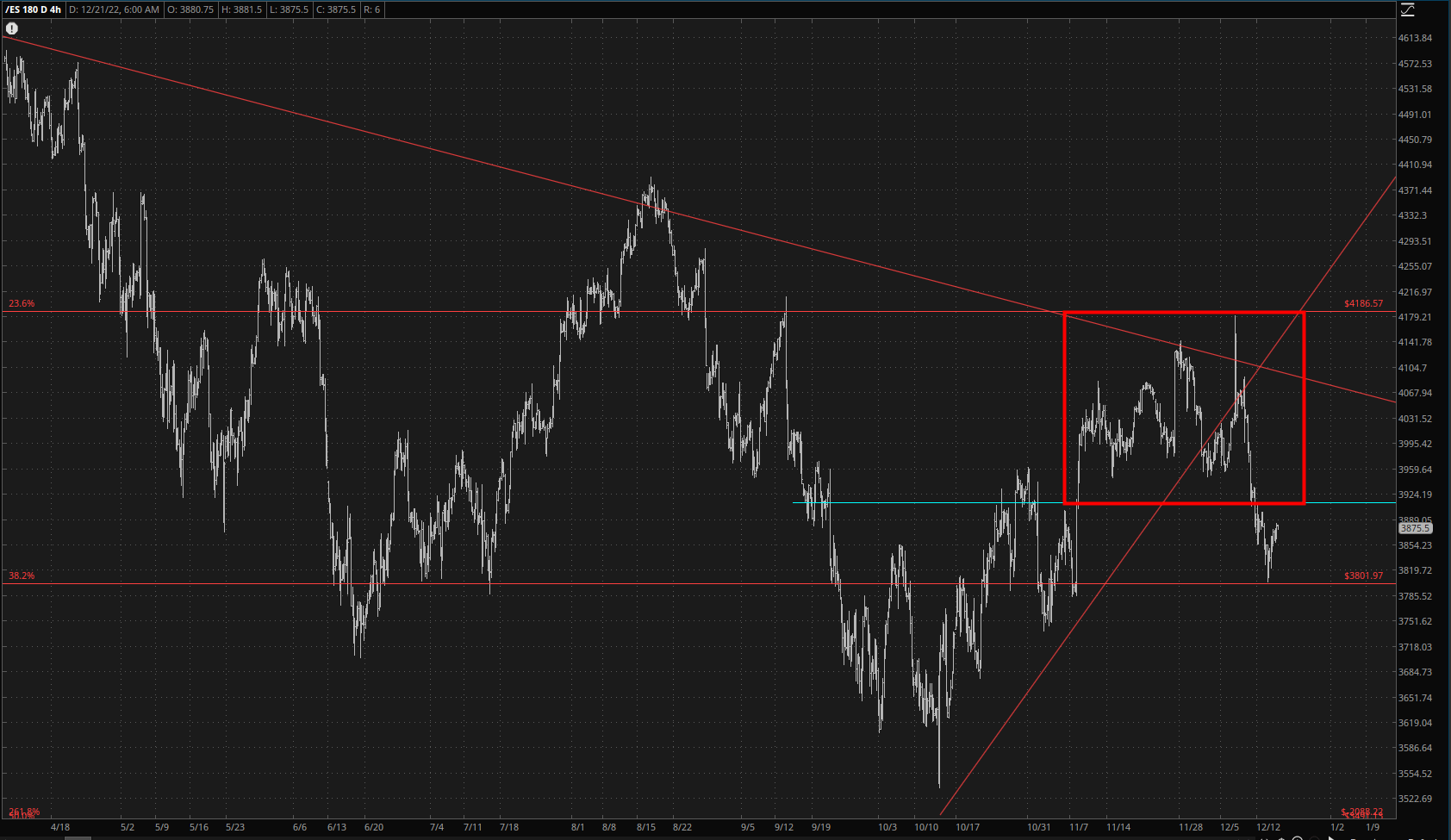
Task: Click the horizontal scrollbar thumb at bottom-left
Action: [78, 837]
